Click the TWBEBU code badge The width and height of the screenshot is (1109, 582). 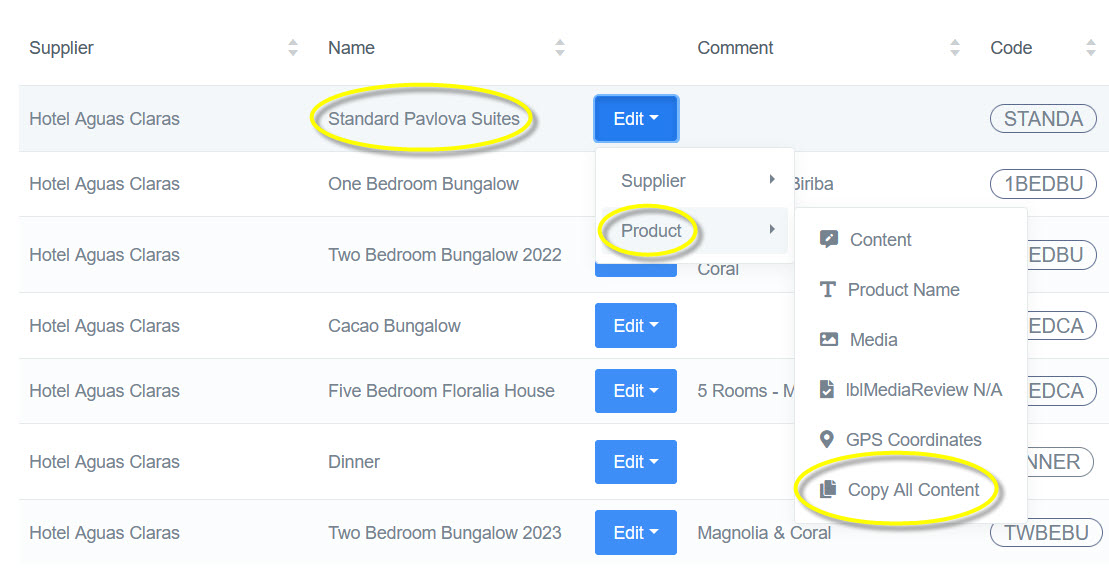point(1045,533)
